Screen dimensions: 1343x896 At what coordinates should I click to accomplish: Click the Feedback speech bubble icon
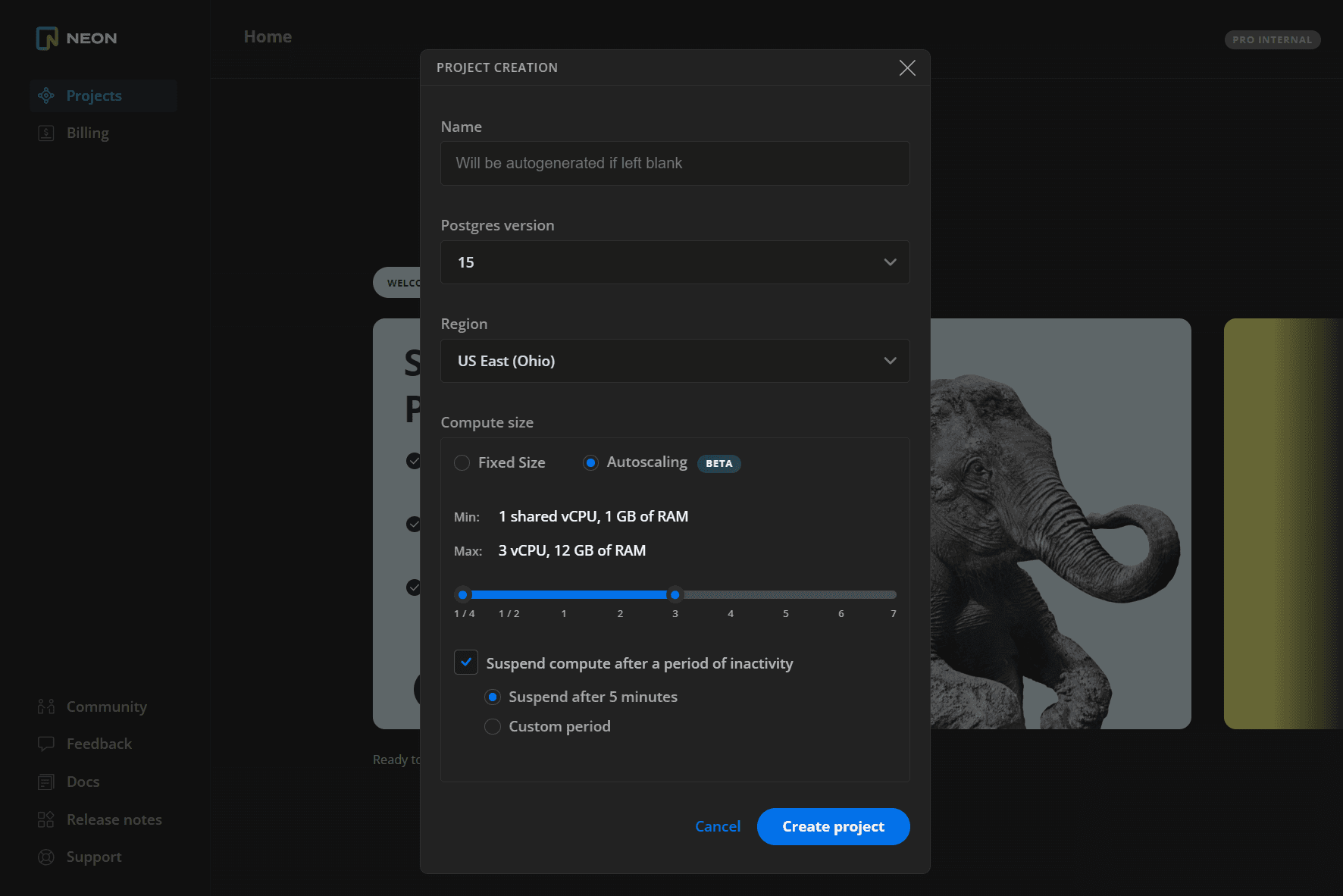coord(46,744)
